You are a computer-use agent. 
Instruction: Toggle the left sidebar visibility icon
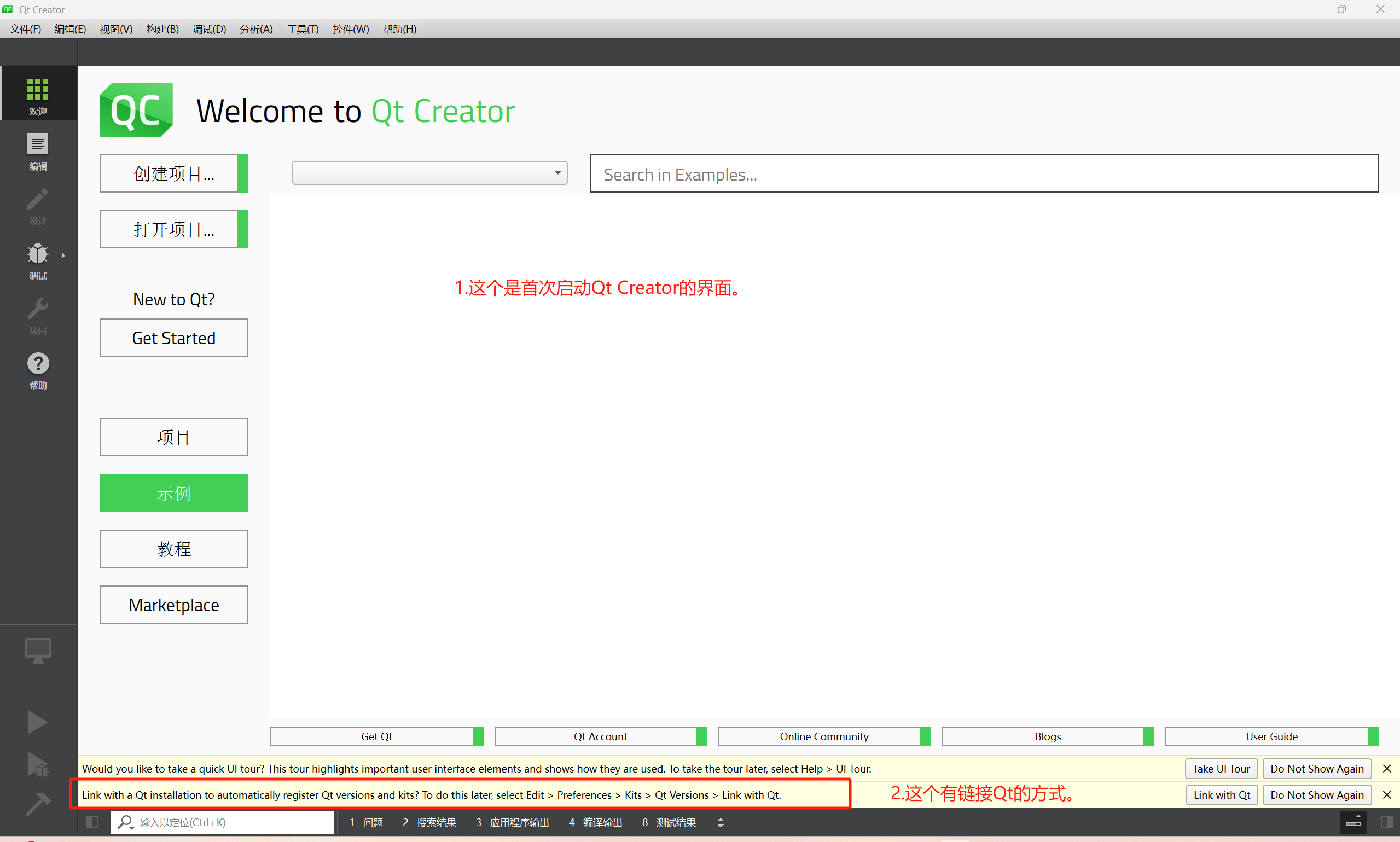tap(92, 822)
